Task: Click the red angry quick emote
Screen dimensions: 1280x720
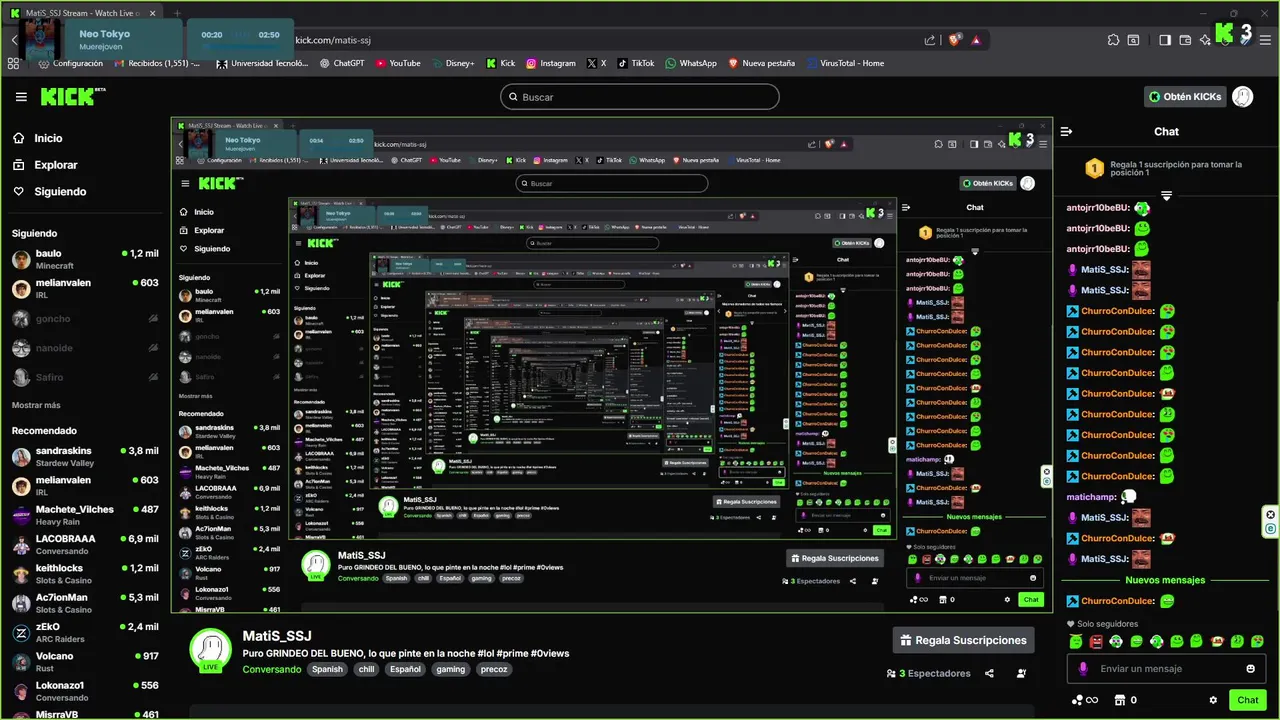Action: pyautogui.click(x=1096, y=641)
